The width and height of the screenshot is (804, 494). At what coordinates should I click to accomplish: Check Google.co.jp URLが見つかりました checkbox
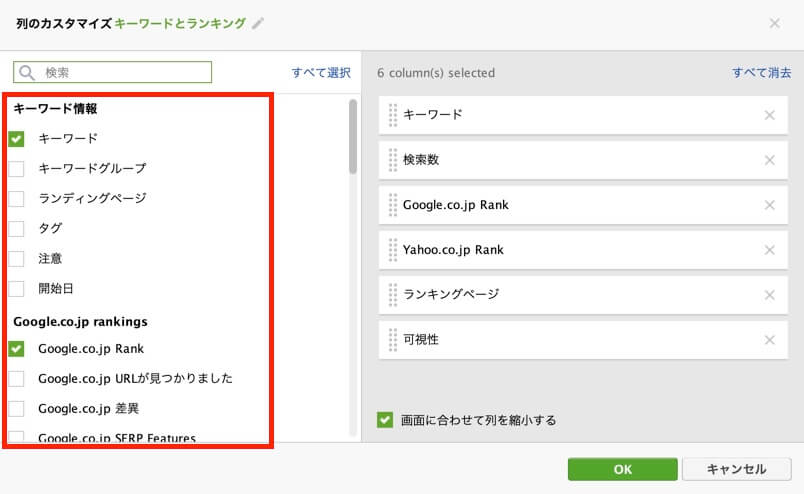(16, 379)
